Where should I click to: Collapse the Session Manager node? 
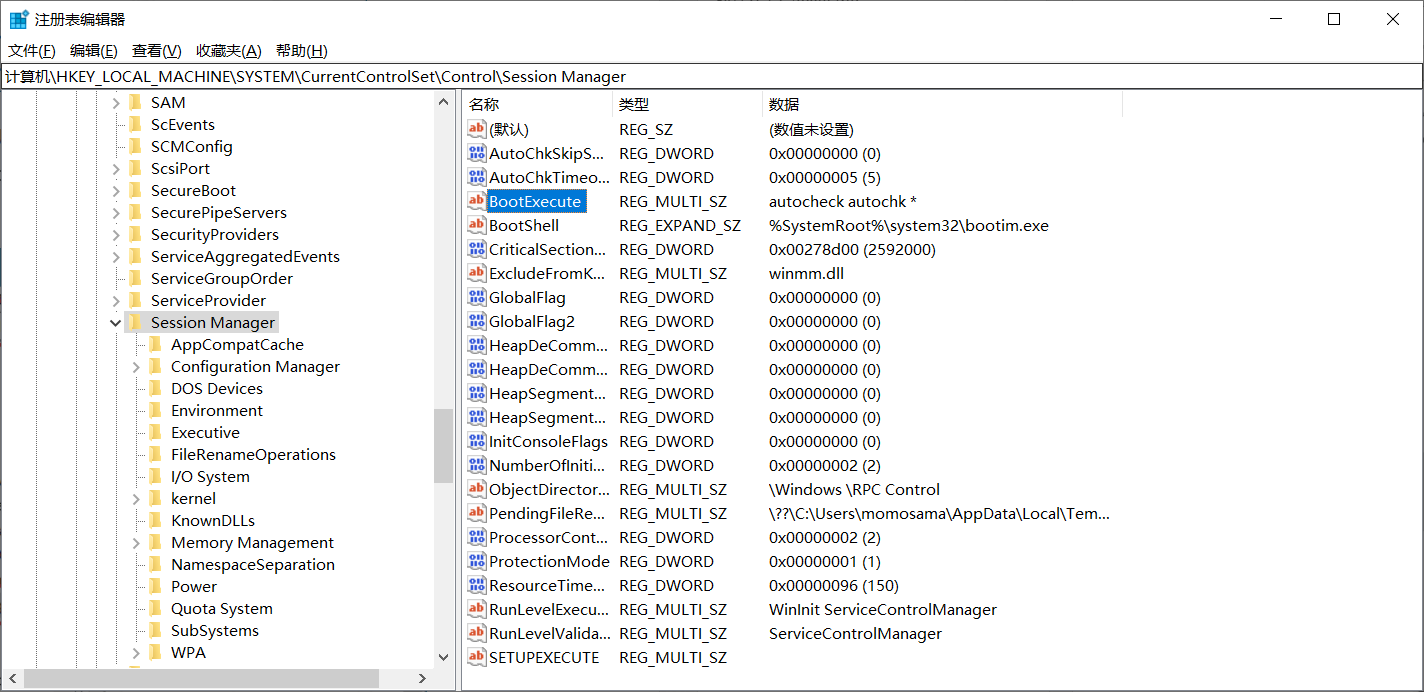pyautogui.click(x=116, y=322)
